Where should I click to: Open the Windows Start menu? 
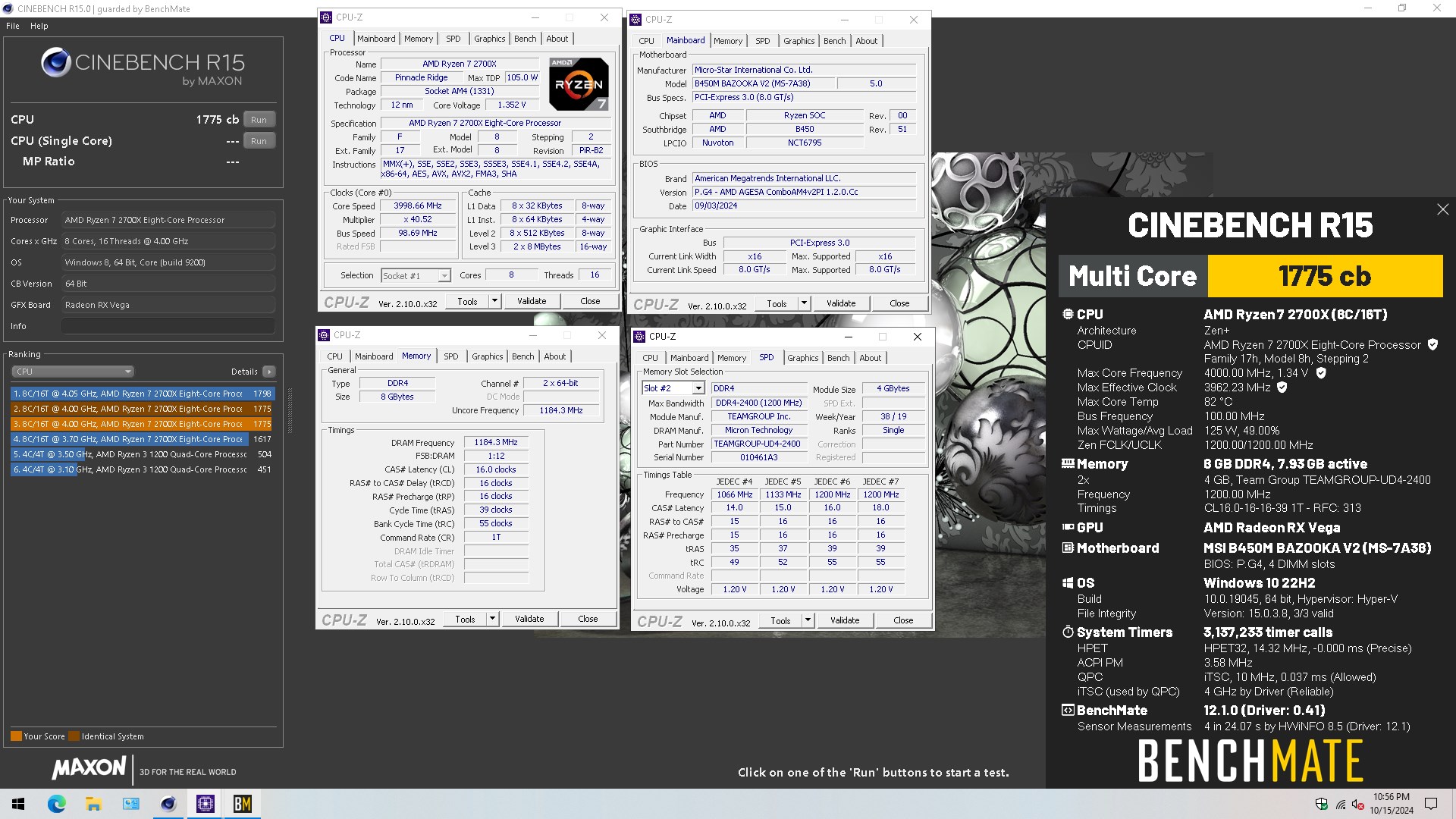tap(18, 804)
